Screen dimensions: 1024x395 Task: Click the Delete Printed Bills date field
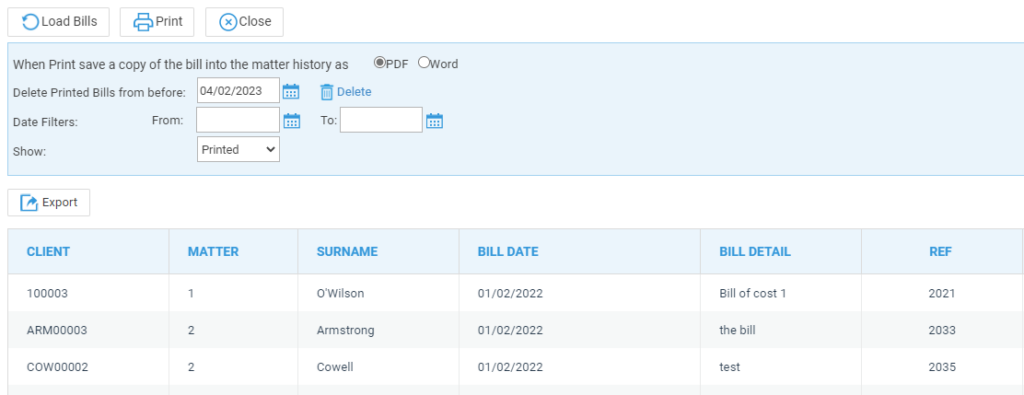[x=238, y=91]
